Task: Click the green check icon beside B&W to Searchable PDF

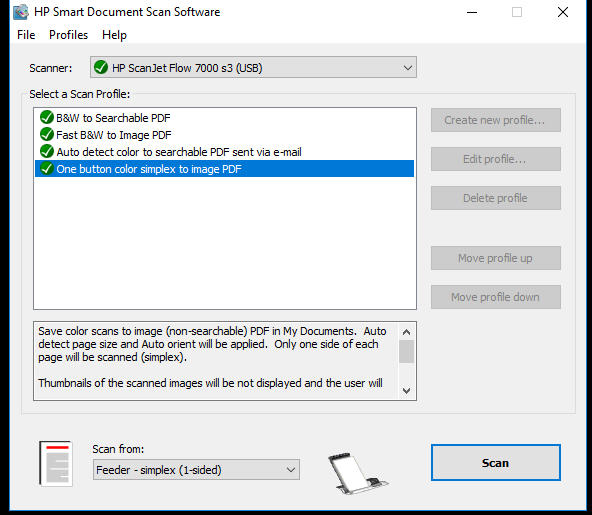Action: [x=47, y=117]
